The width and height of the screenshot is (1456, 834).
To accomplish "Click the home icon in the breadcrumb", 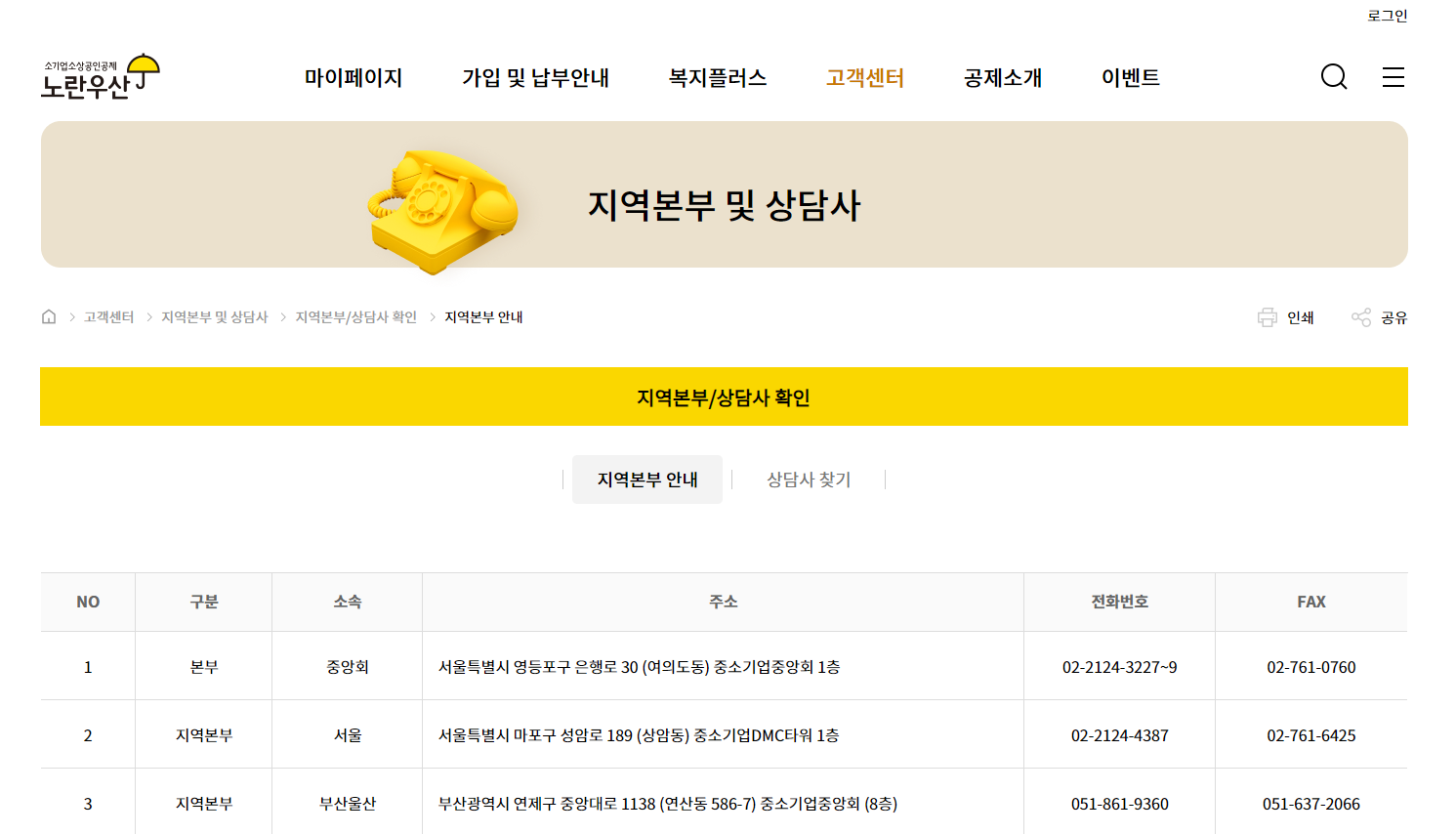I will pos(49,315).
